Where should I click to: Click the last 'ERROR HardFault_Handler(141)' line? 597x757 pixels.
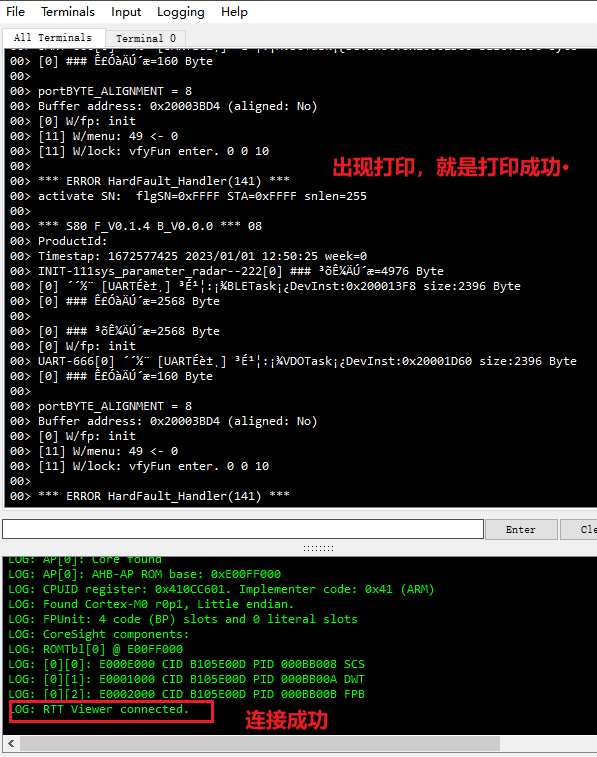150,496
